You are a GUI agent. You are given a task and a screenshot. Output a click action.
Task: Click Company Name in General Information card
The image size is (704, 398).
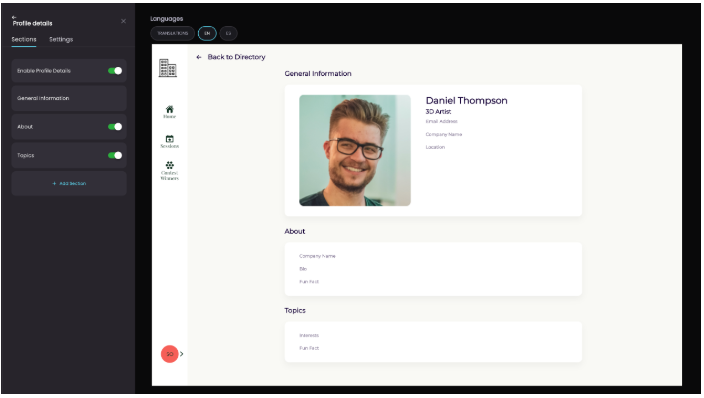444,134
